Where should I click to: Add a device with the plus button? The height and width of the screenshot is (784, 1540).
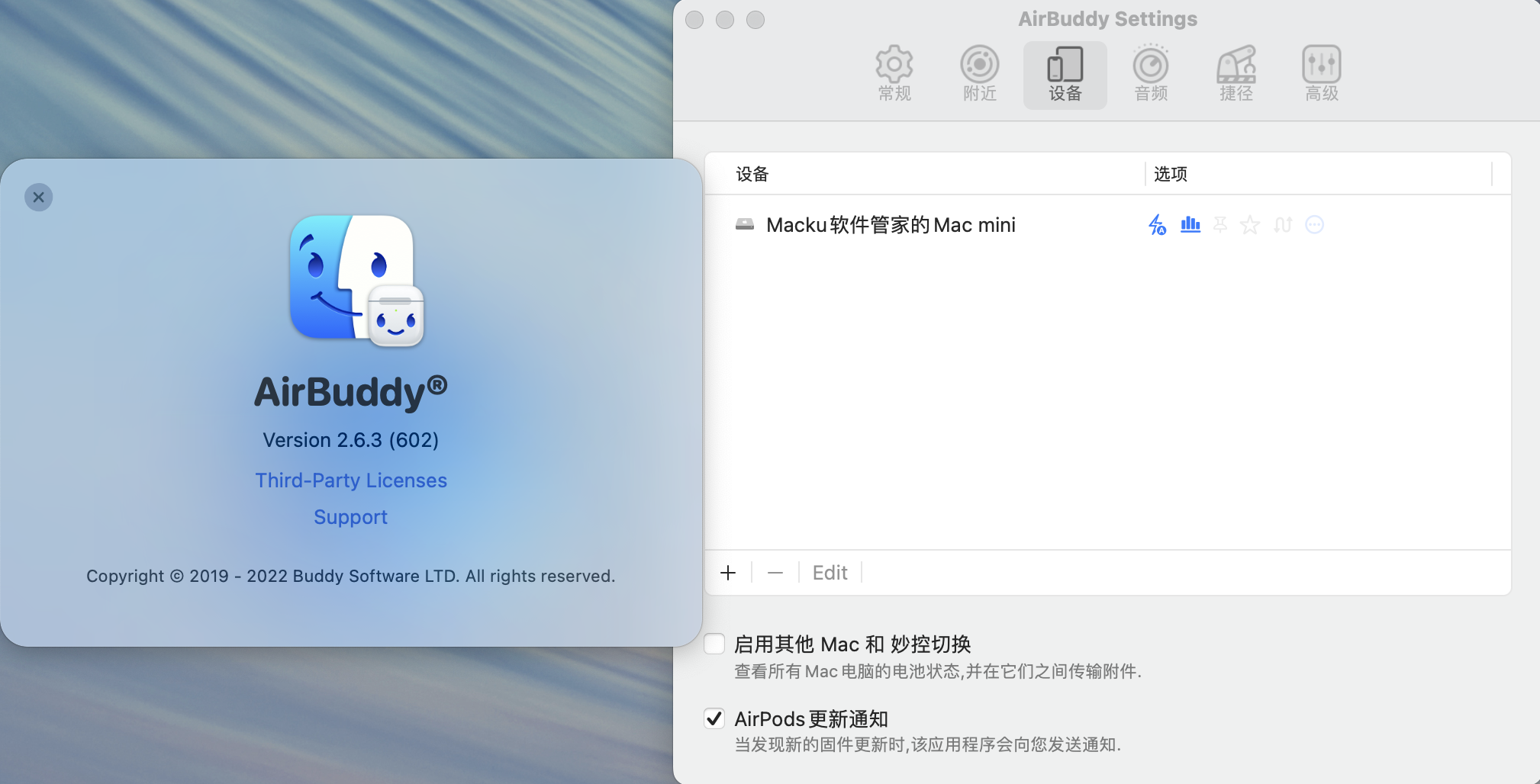tap(728, 573)
